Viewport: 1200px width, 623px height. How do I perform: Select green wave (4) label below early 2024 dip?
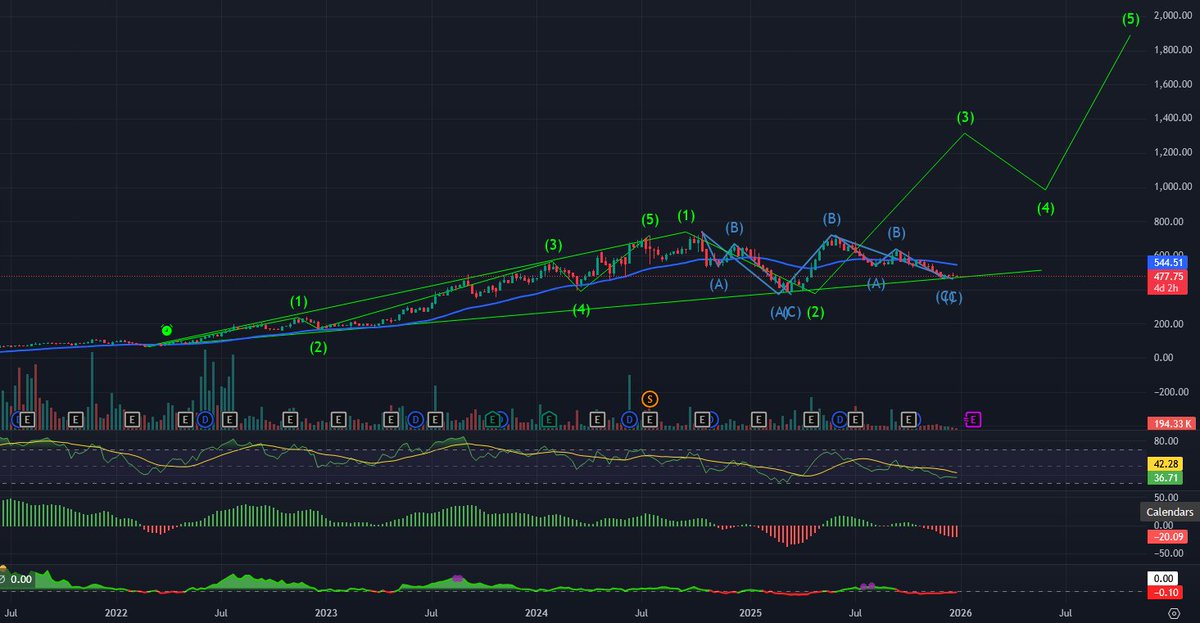(581, 310)
